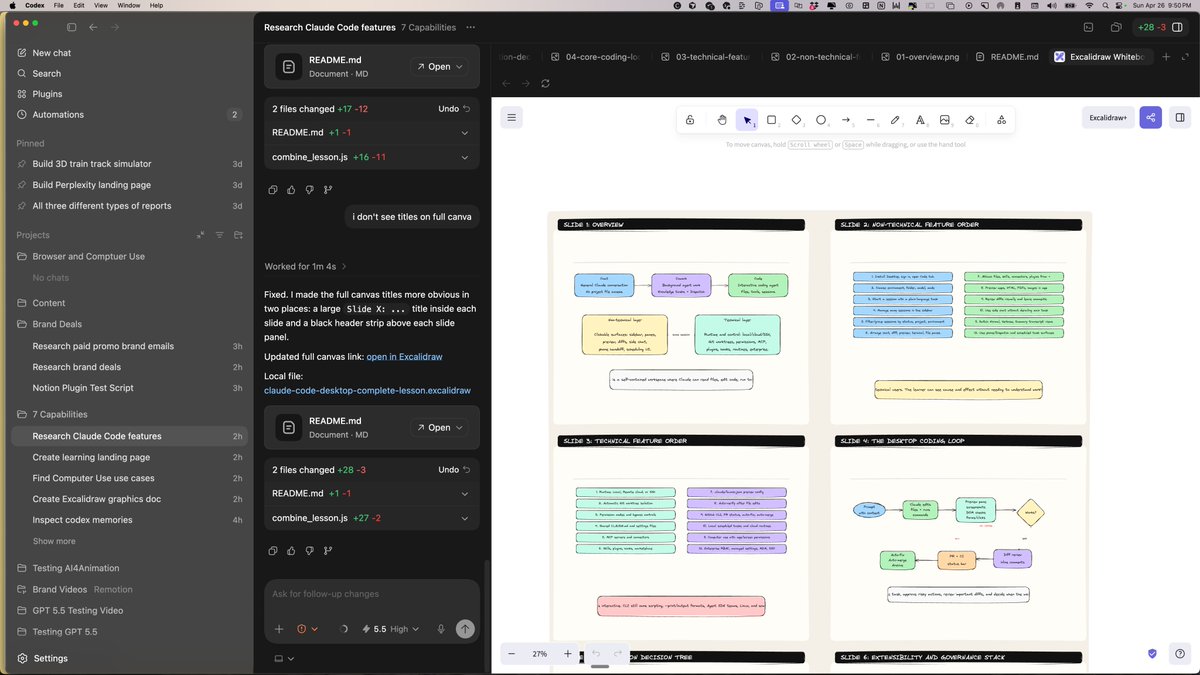Image resolution: width=1200 pixels, height=675 pixels.
Task: Open the 5.5 High model dropdown
Action: pyautogui.click(x=391, y=629)
